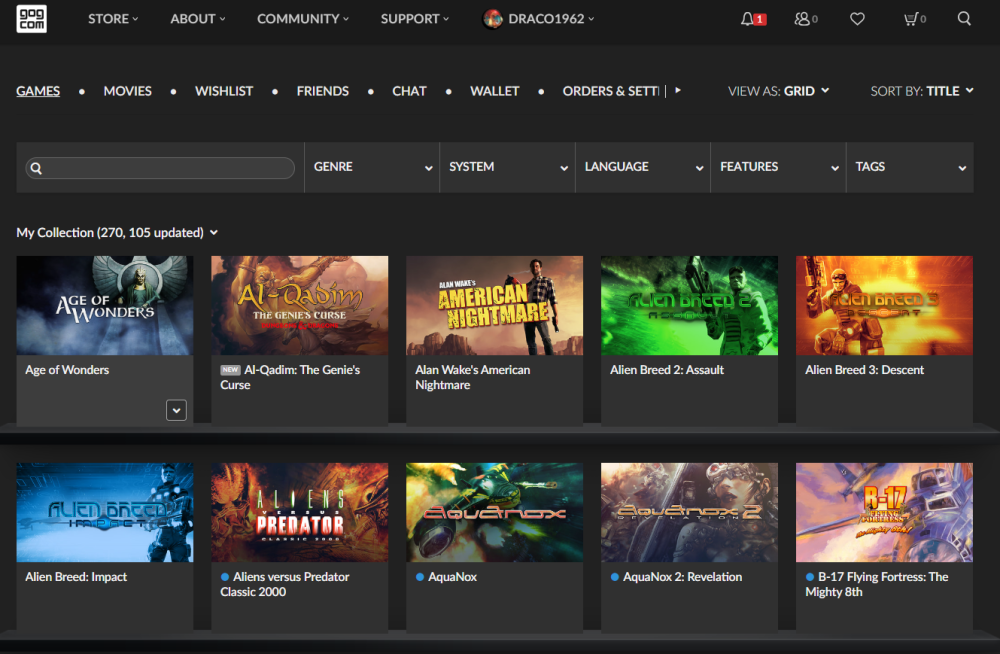Viewport: 1000px width, 654px height.
Task: Open the Age of Wonders cover
Action: coord(105,306)
